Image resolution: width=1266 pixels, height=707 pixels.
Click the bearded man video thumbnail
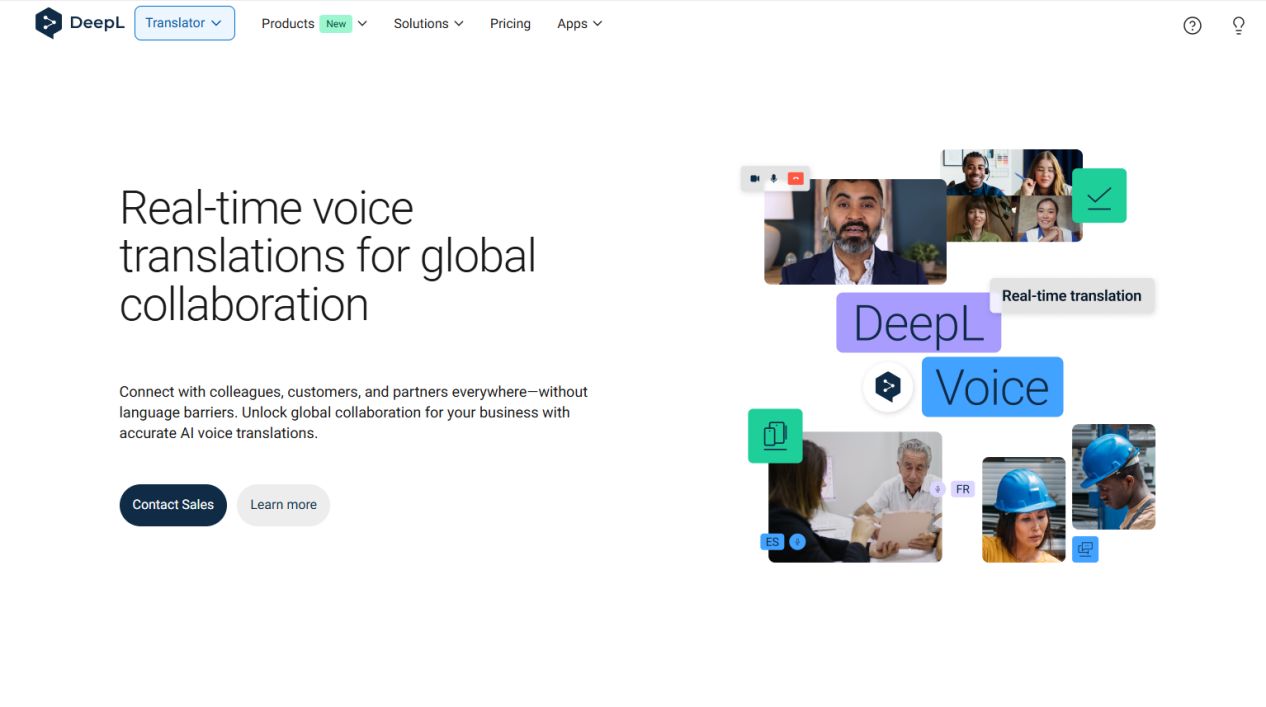(855, 232)
